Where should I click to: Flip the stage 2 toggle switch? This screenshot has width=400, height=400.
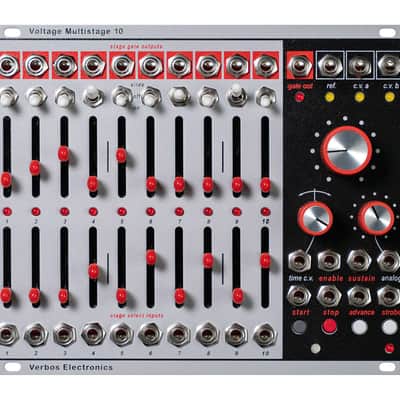(36, 96)
